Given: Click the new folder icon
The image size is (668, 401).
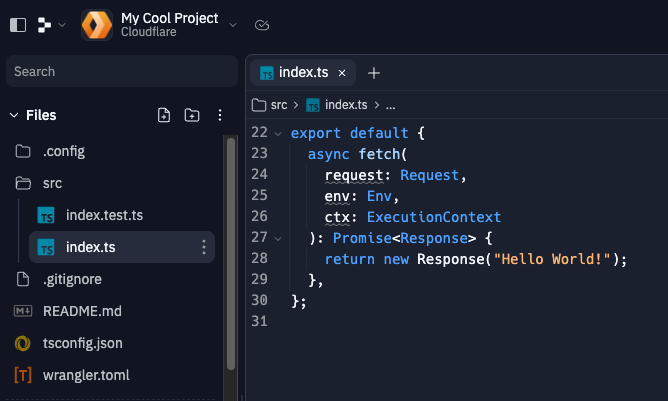Looking at the screenshot, I should (192, 115).
